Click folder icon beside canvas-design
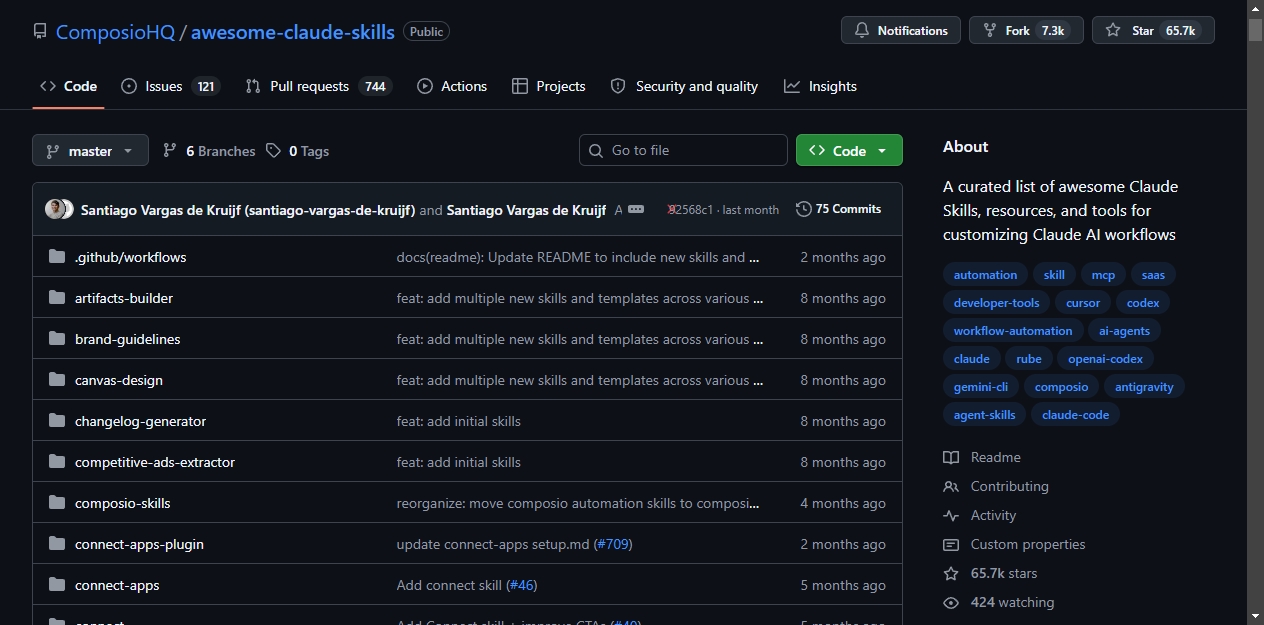 tap(57, 380)
